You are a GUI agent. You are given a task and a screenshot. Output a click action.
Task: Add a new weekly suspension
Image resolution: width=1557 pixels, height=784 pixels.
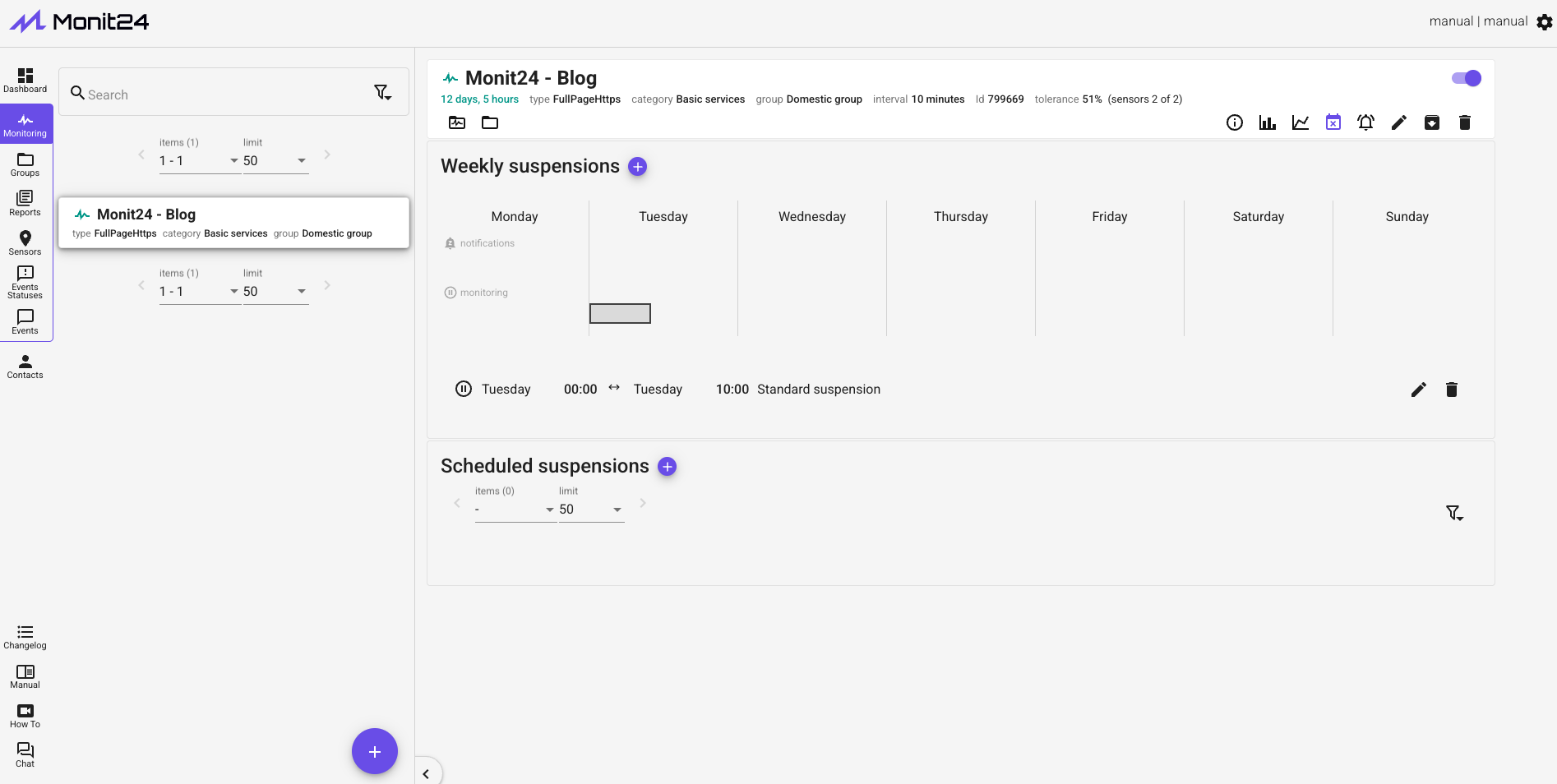click(x=637, y=167)
